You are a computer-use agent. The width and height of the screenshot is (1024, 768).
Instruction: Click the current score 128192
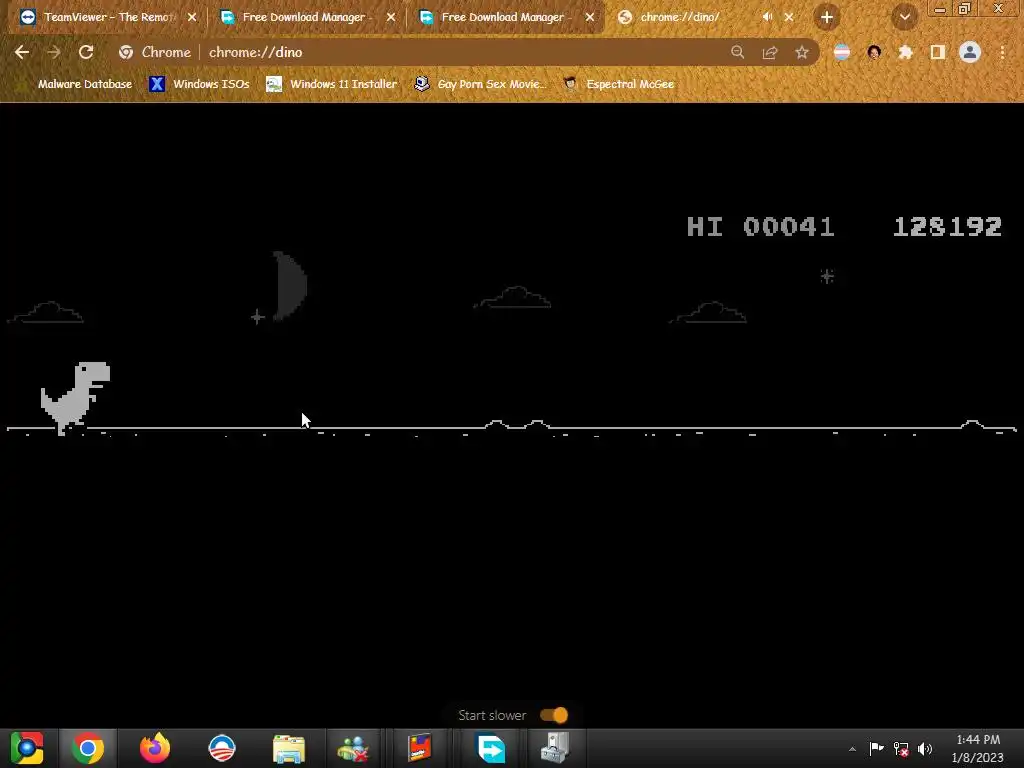pyautogui.click(x=947, y=227)
